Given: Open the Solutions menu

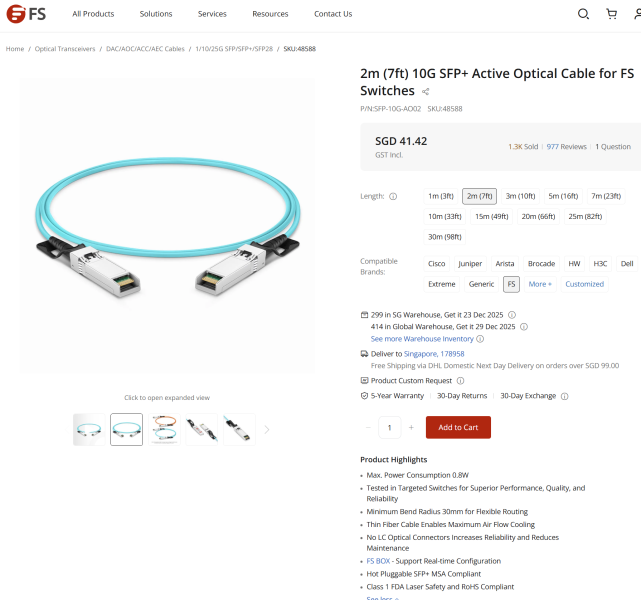Looking at the screenshot, I should coord(156,14).
